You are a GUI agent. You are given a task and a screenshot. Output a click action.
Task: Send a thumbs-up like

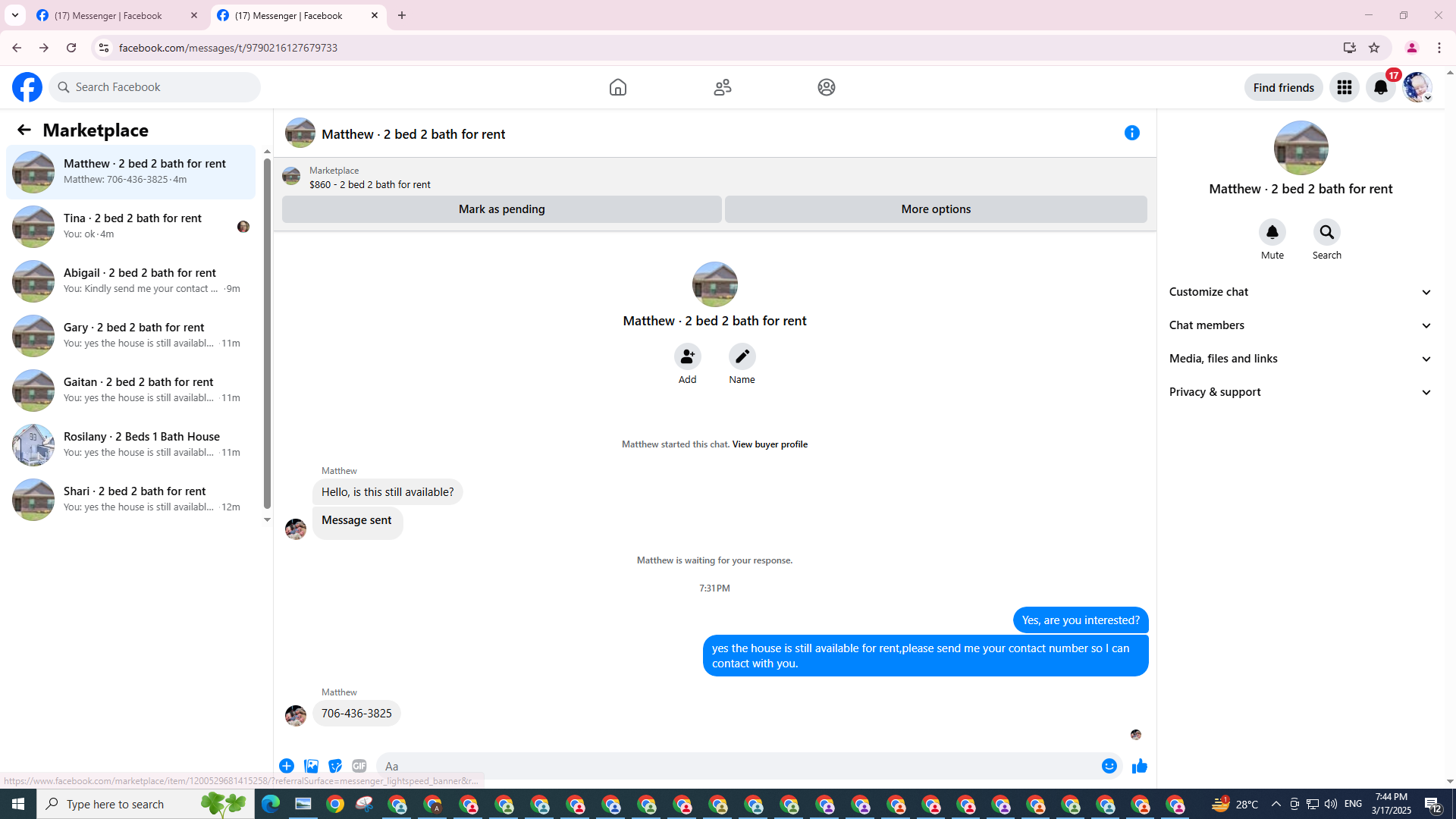[1139, 766]
